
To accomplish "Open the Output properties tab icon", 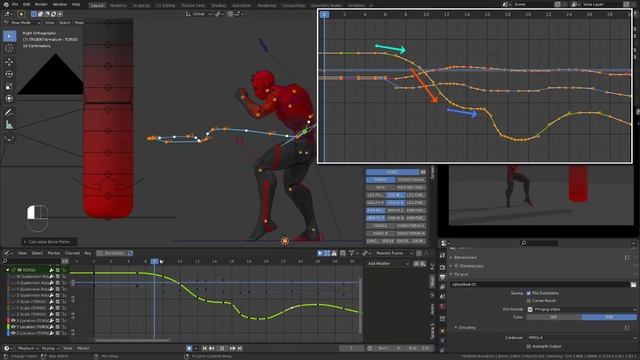I will (x=442, y=278).
